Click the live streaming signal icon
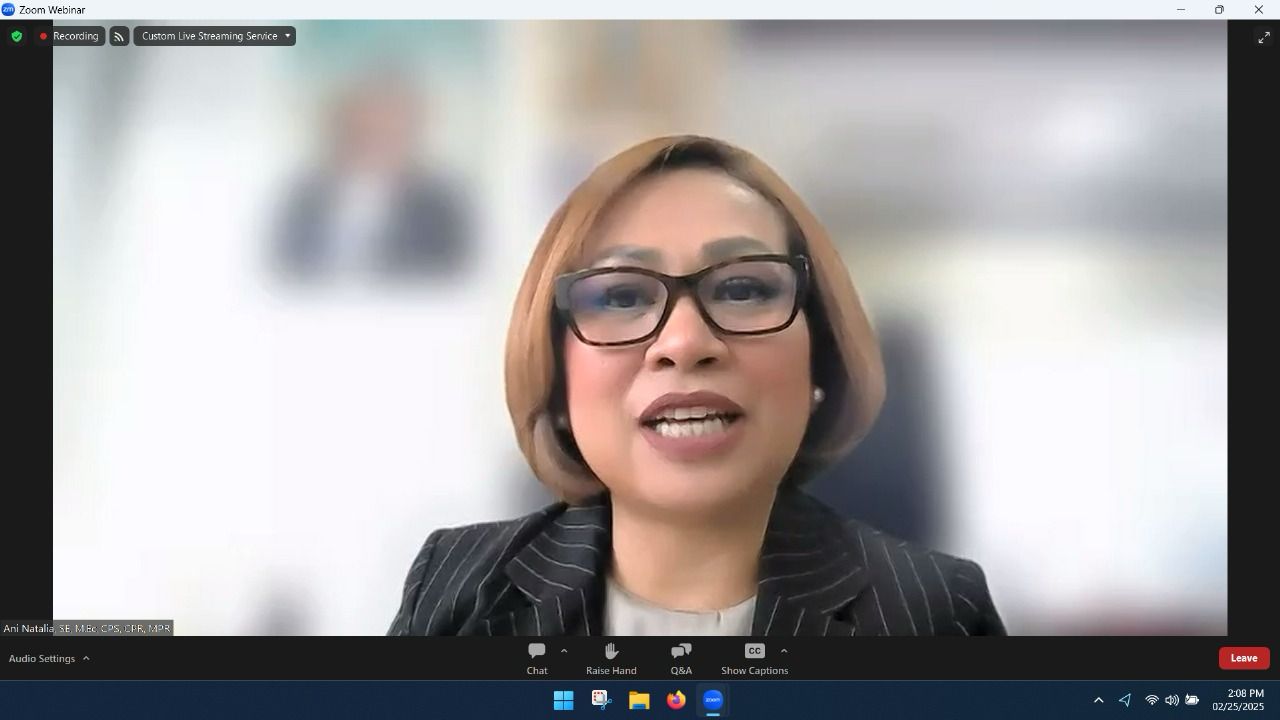Image resolution: width=1280 pixels, height=720 pixels. (x=119, y=36)
